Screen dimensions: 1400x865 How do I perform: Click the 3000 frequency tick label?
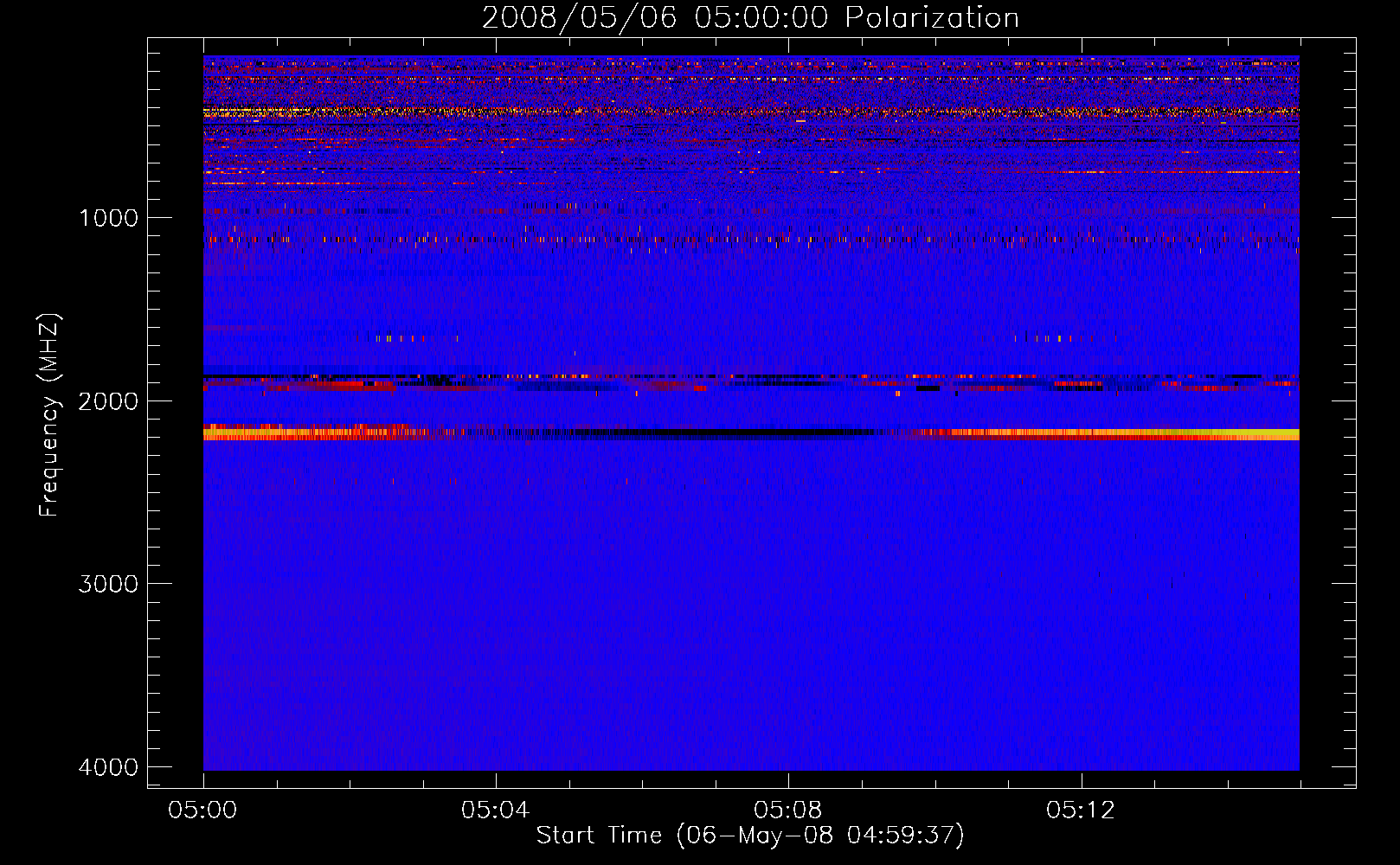(x=108, y=584)
